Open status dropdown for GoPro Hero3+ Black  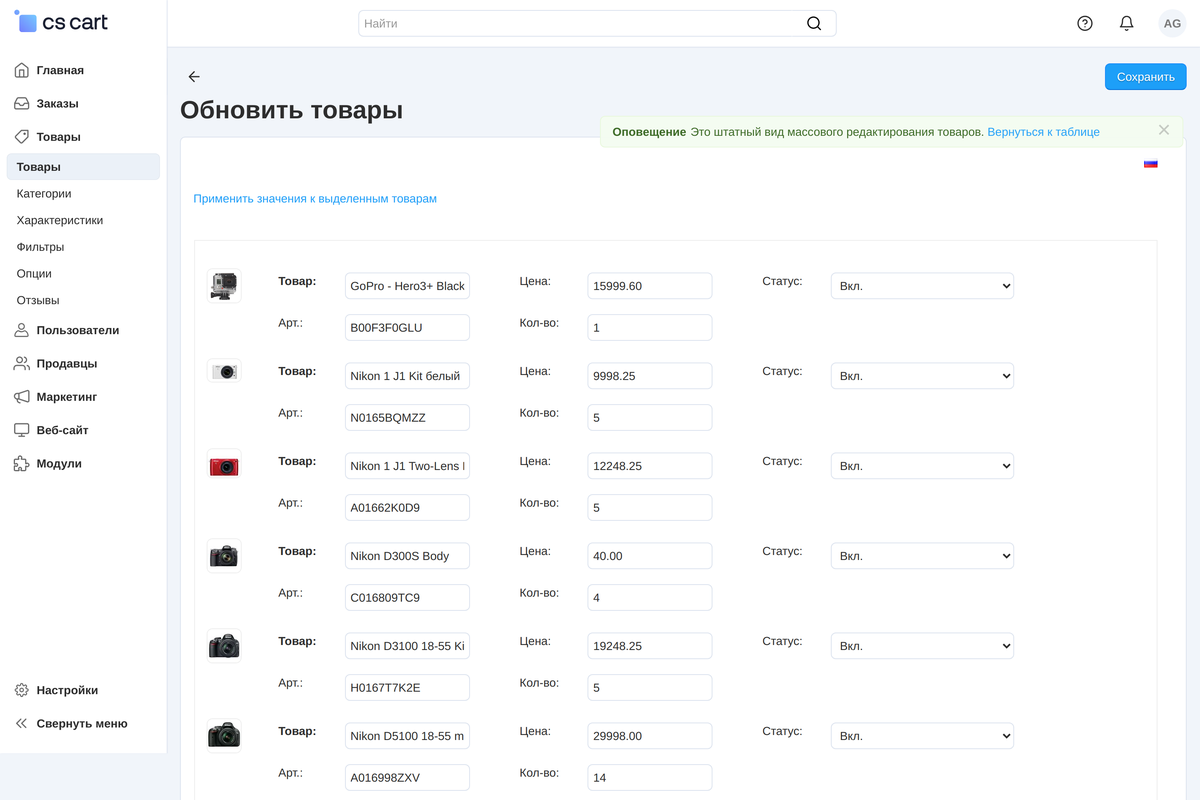tap(922, 286)
